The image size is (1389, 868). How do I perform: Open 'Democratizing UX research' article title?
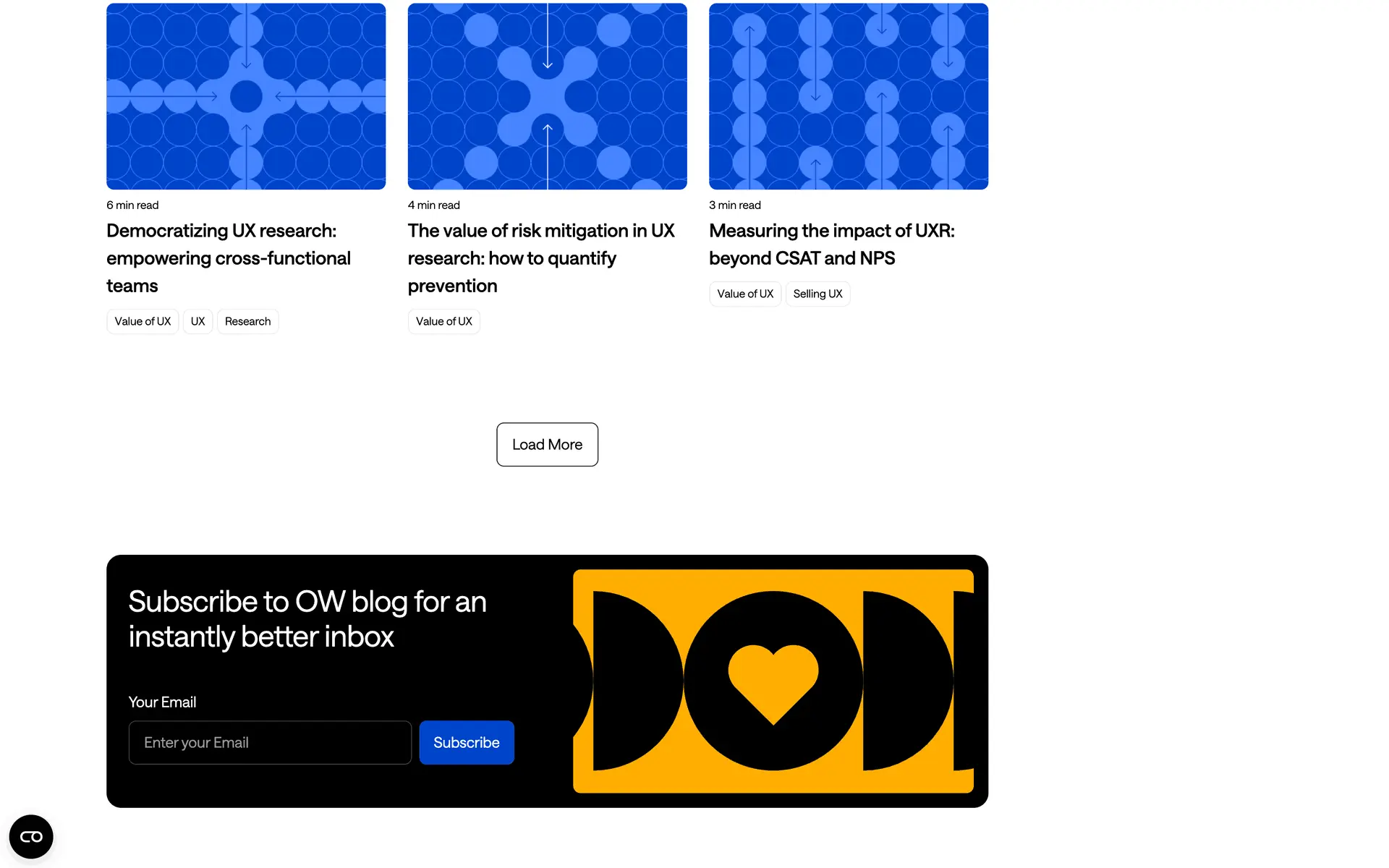[229, 258]
